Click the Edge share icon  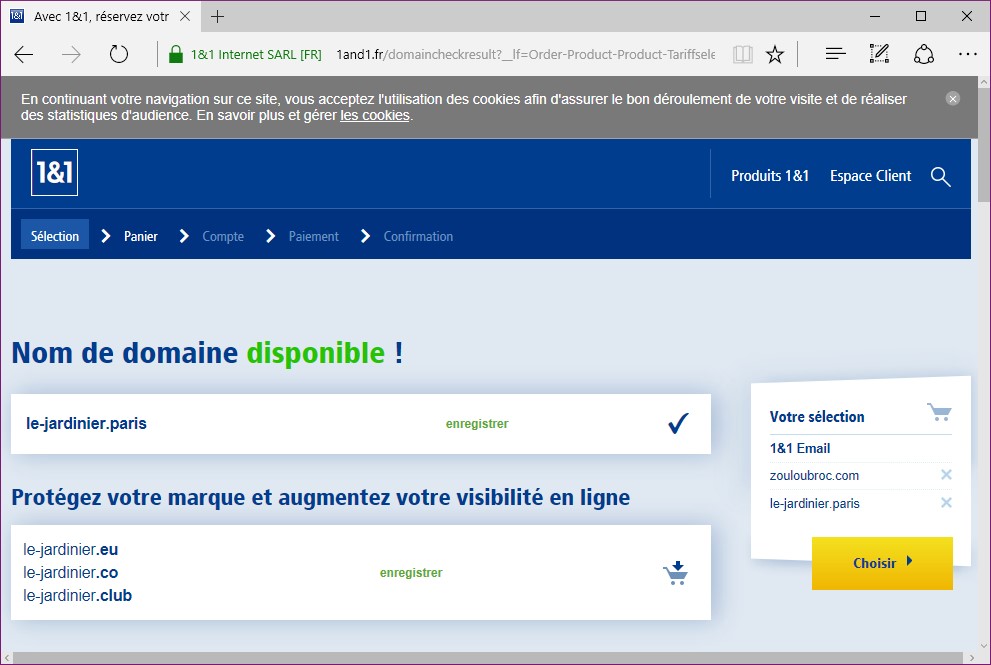pyautogui.click(x=924, y=55)
